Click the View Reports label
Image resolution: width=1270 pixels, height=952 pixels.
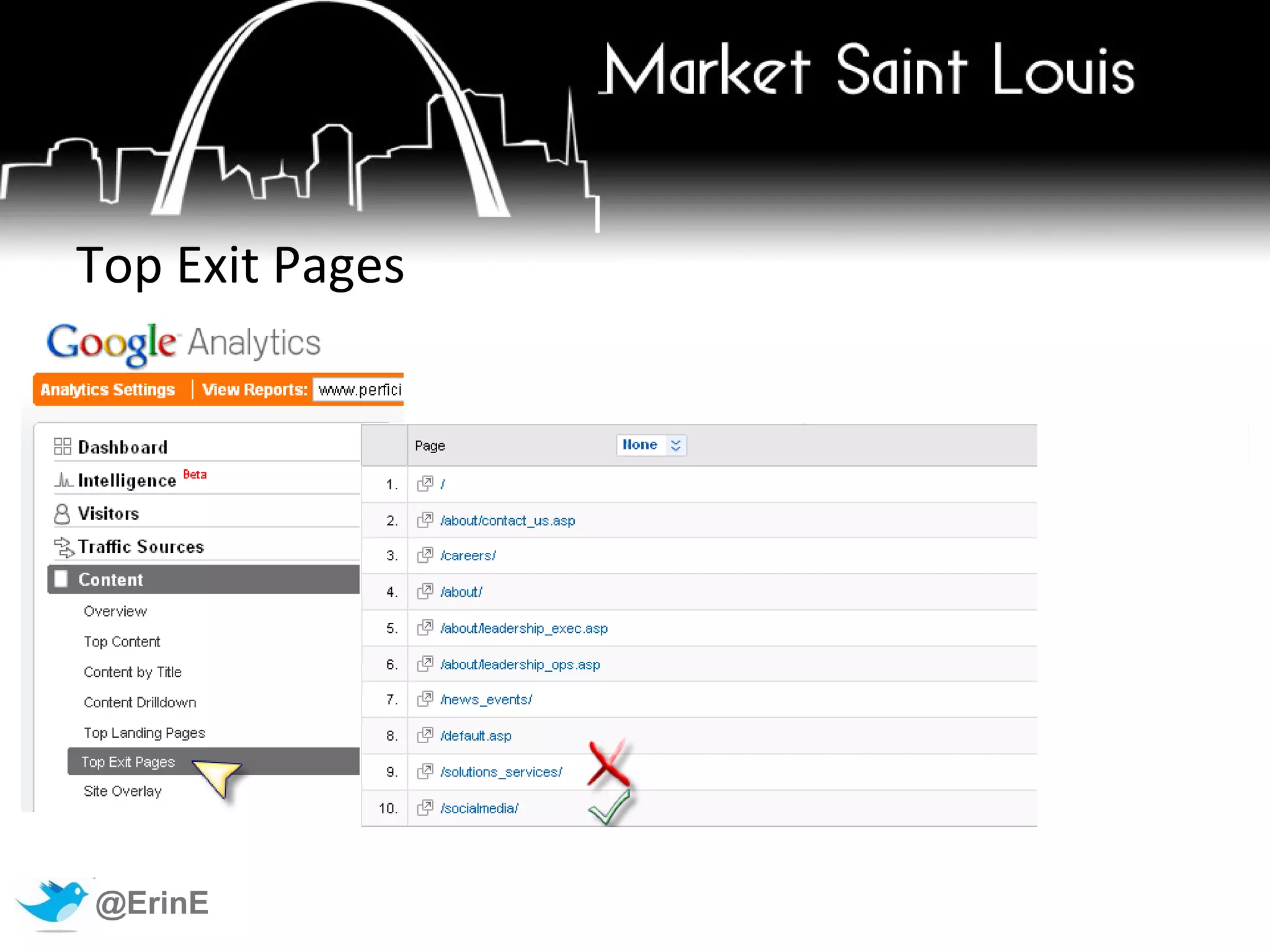255,390
